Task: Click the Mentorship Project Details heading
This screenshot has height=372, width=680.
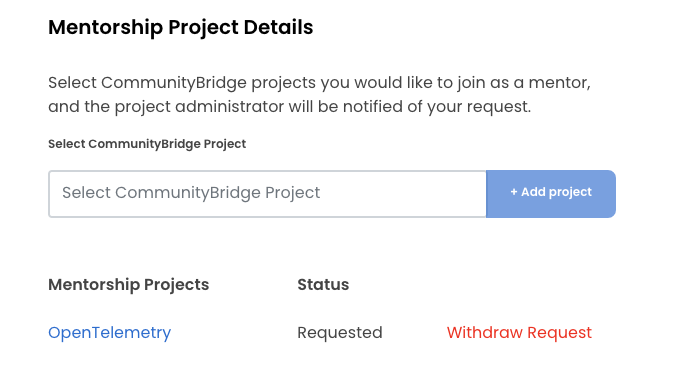Action: 180,27
